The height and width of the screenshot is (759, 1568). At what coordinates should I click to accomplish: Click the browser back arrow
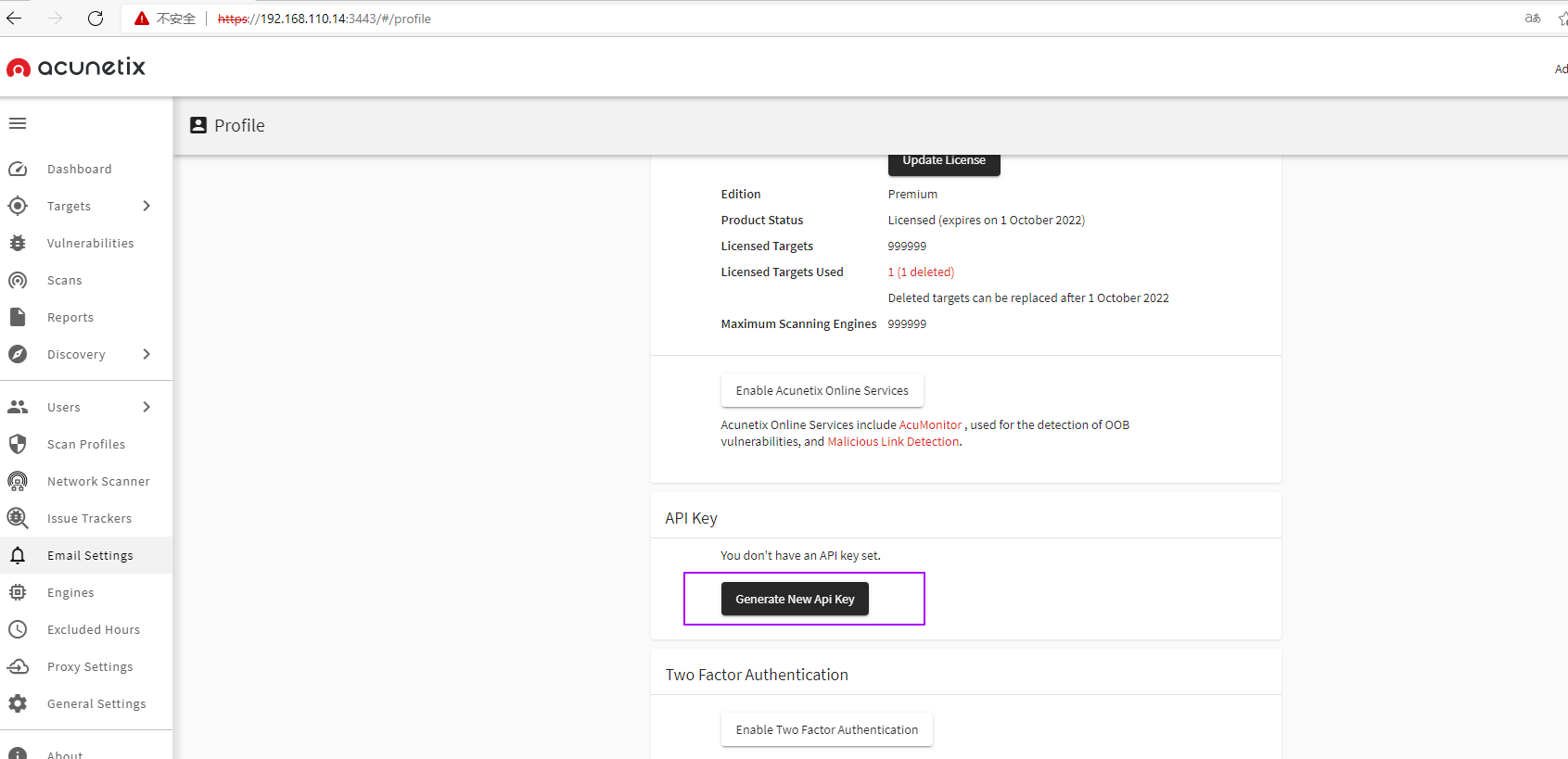pyautogui.click(x=14, y=18)
